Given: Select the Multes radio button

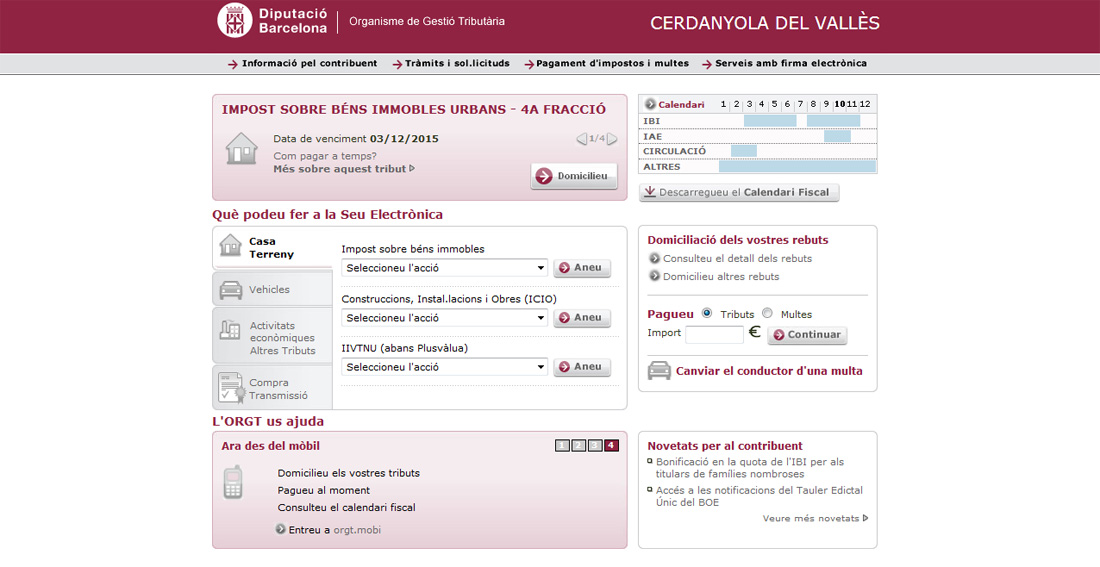Looking at the screenshot, I should click(767, 313).
